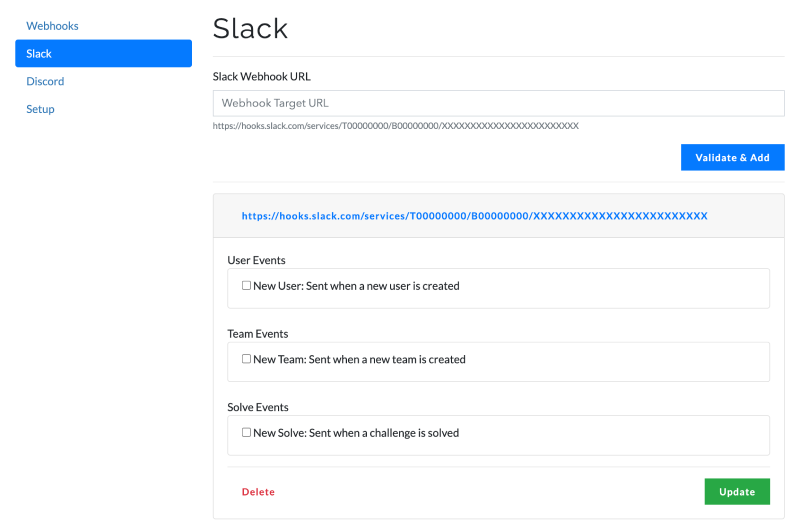Image resolution: width=800 pixels, height=529 pixels.
Task: Delete this Slack webhook
Action: pyautogui.click(x=258, y=492)
